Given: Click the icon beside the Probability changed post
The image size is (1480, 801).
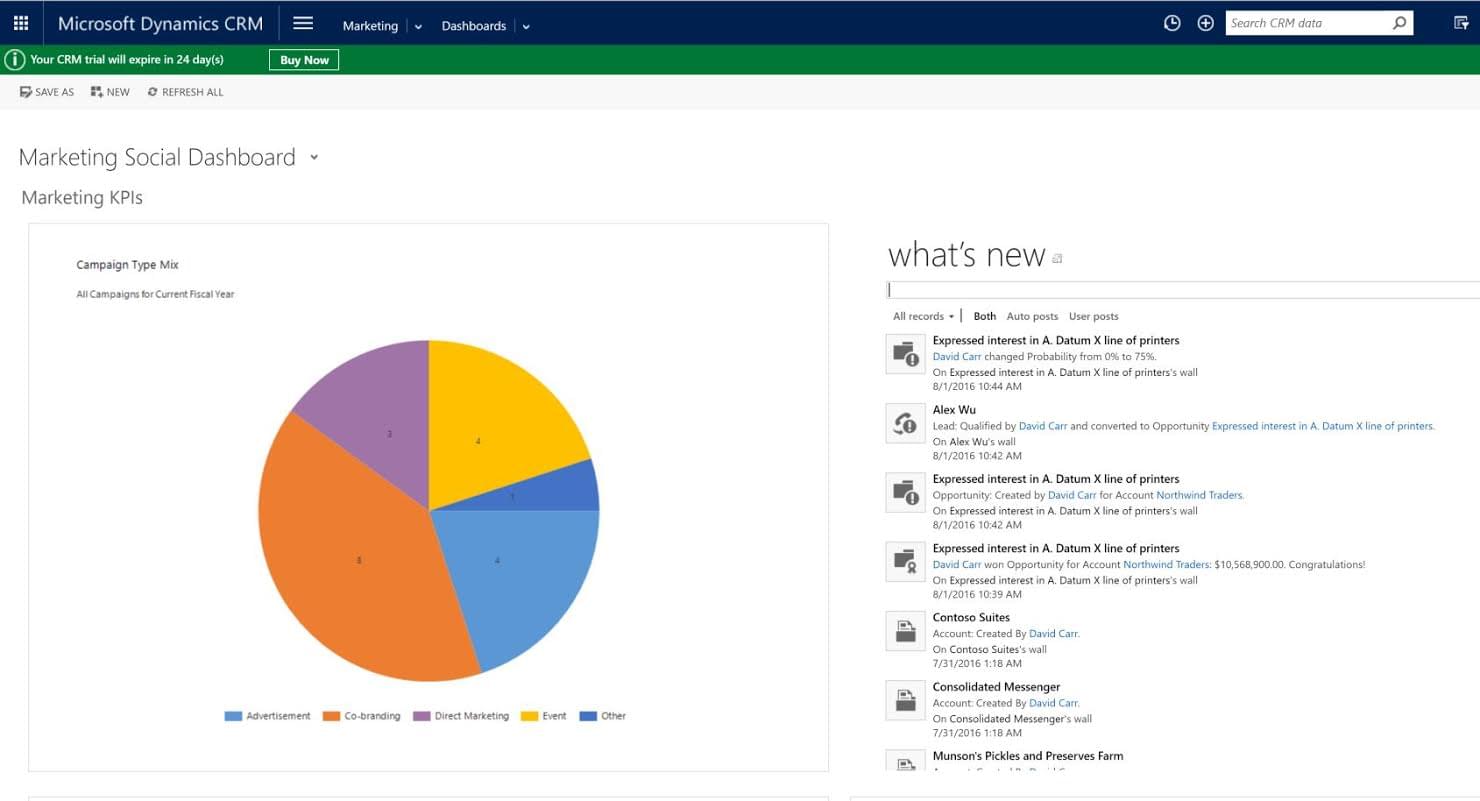Looking at the screenshot, I should (x=905, y=354).
